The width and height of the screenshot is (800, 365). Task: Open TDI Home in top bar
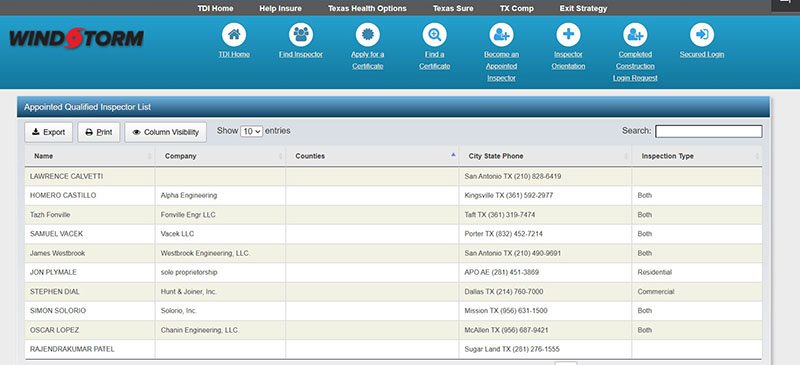click(x=215, y=8)
